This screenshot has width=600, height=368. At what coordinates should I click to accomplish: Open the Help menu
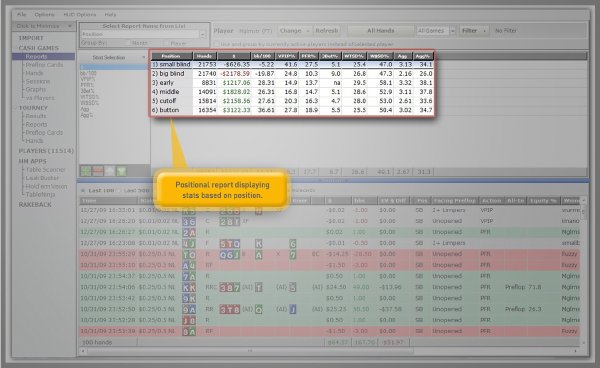pyautogui.click(x=110, y=15)
